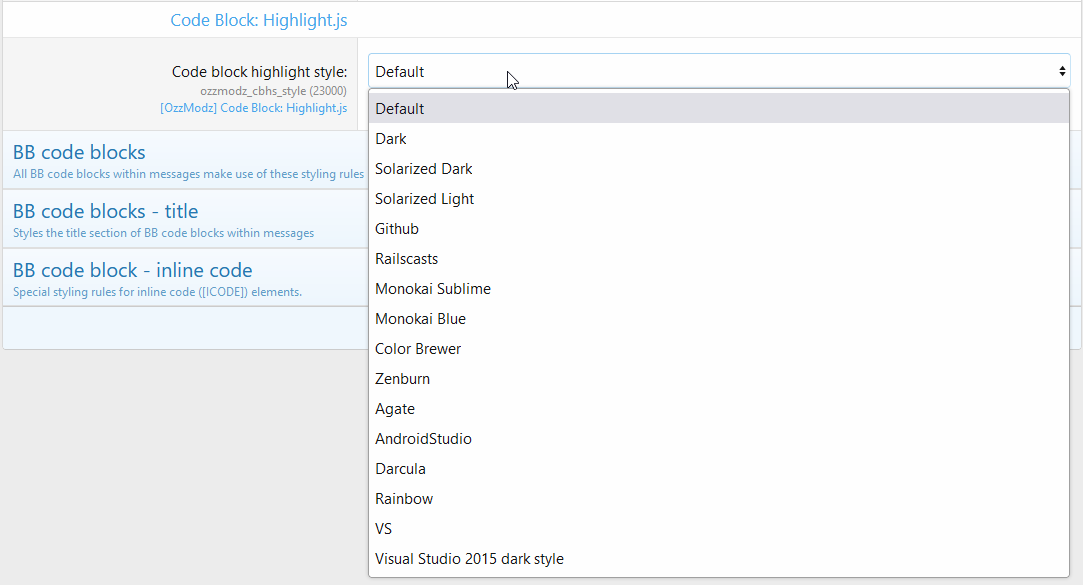The width and height of the screenshot is (1083, 585).
Task: Choose Github highlight style
Action: coord(397,229)
